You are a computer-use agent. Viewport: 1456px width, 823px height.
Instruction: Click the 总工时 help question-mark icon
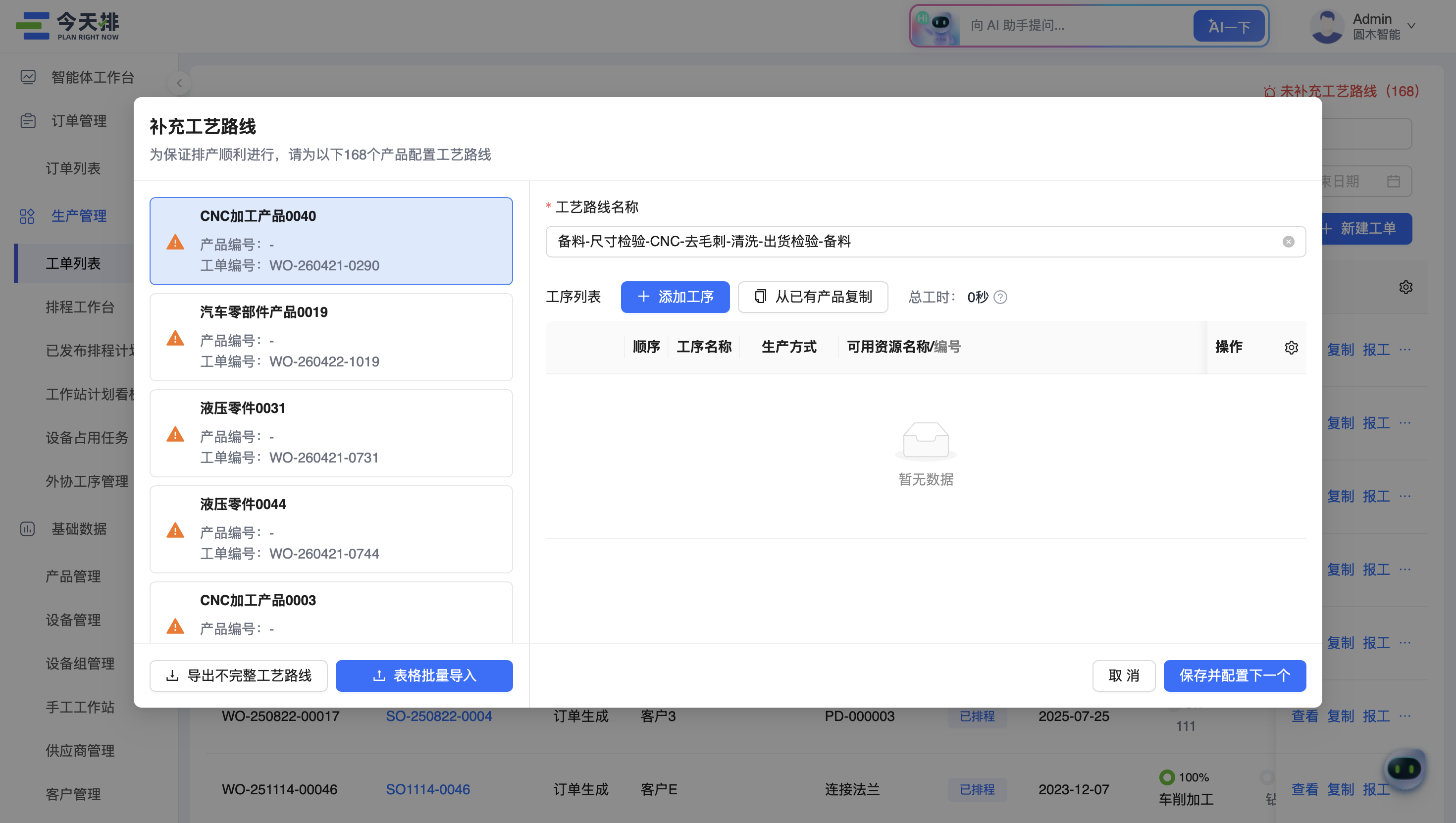pyautogui.click(x=1000, y=297)
